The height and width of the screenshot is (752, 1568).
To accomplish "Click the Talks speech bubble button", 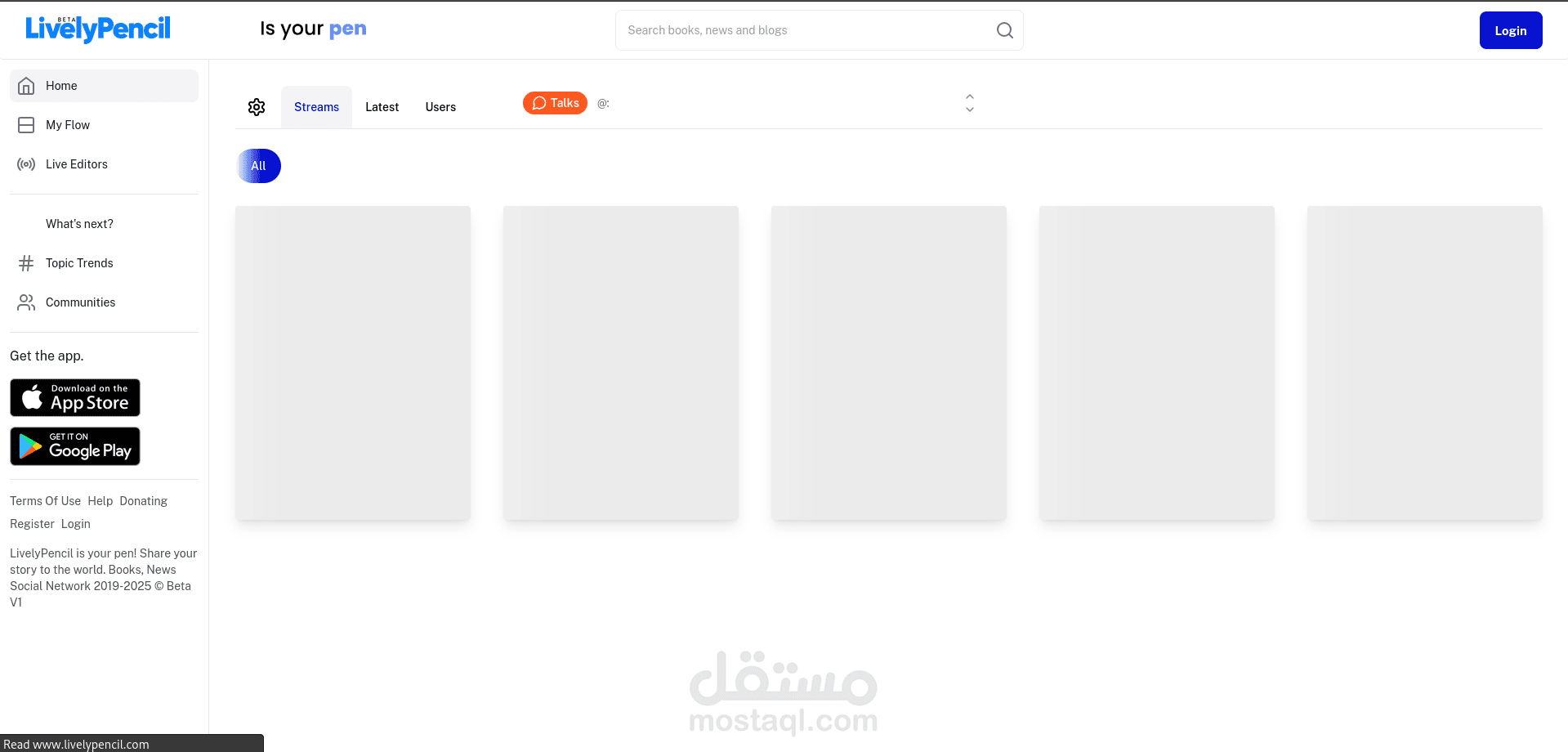I will coord(555,103).
